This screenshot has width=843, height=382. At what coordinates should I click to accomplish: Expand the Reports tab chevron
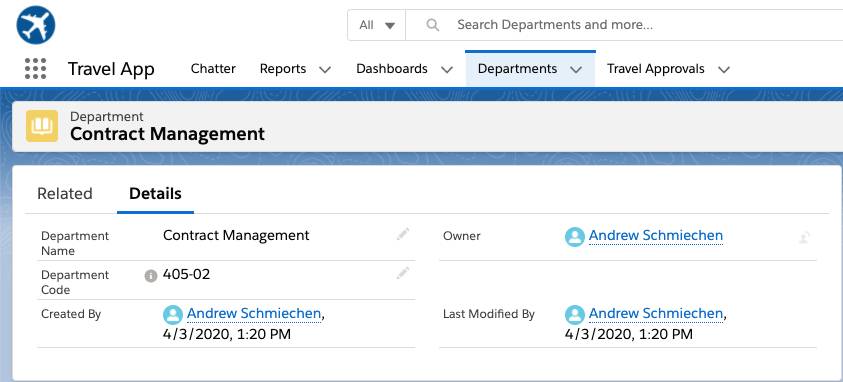325,69
